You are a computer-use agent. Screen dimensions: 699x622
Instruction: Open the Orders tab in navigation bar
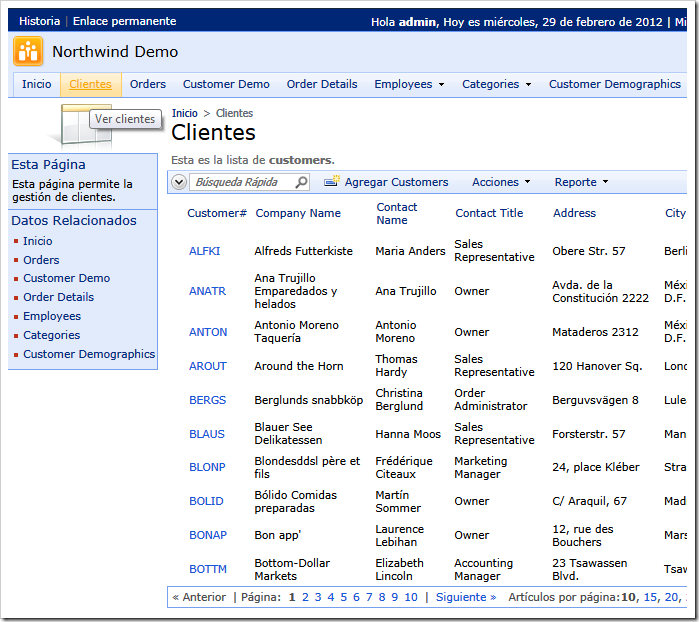tap(148, 84)
